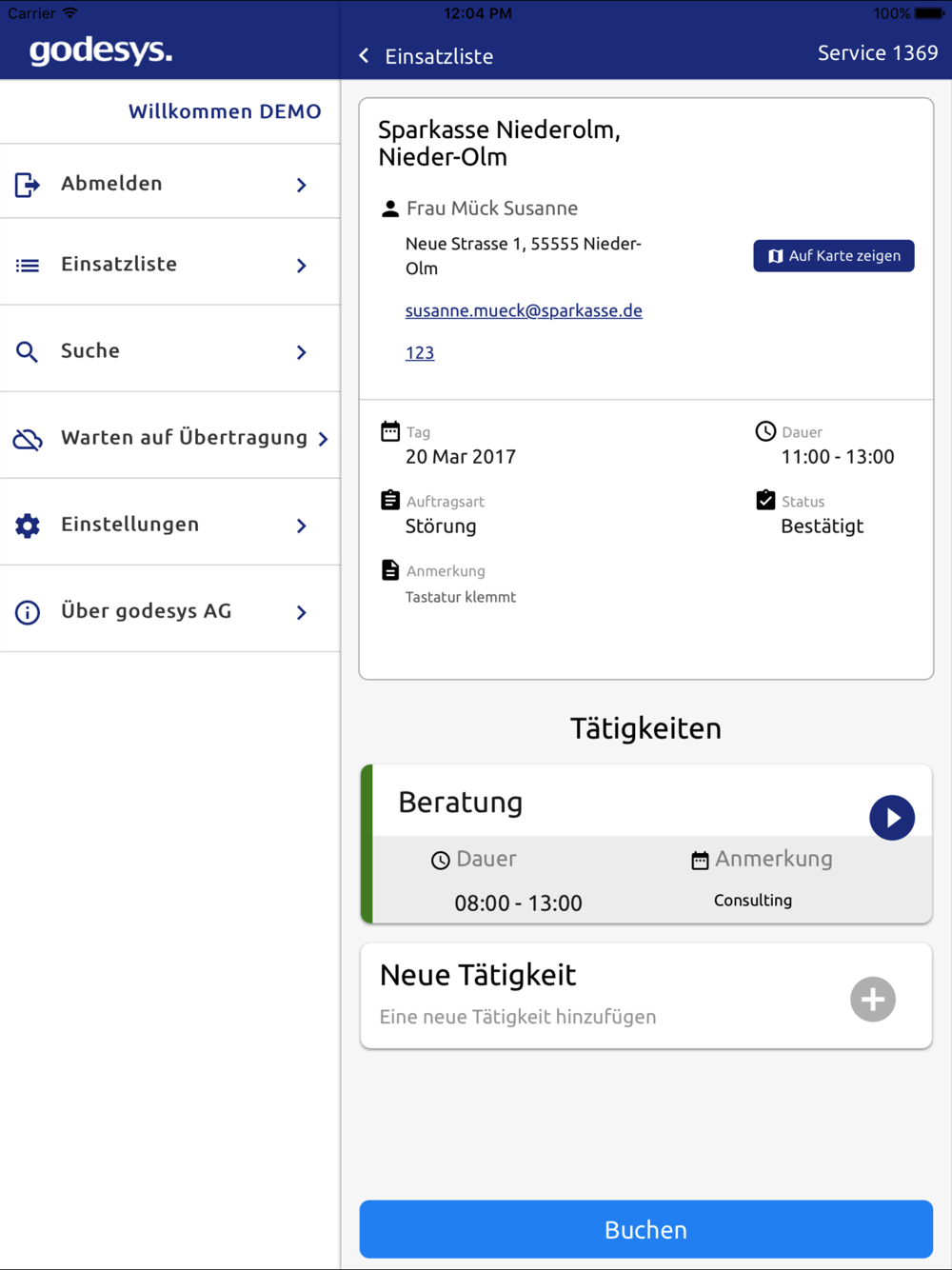The width and height of the screenshot is (952, 1270).
Task: Open the Warten auf Übertragung menu item
Action: 170,438
